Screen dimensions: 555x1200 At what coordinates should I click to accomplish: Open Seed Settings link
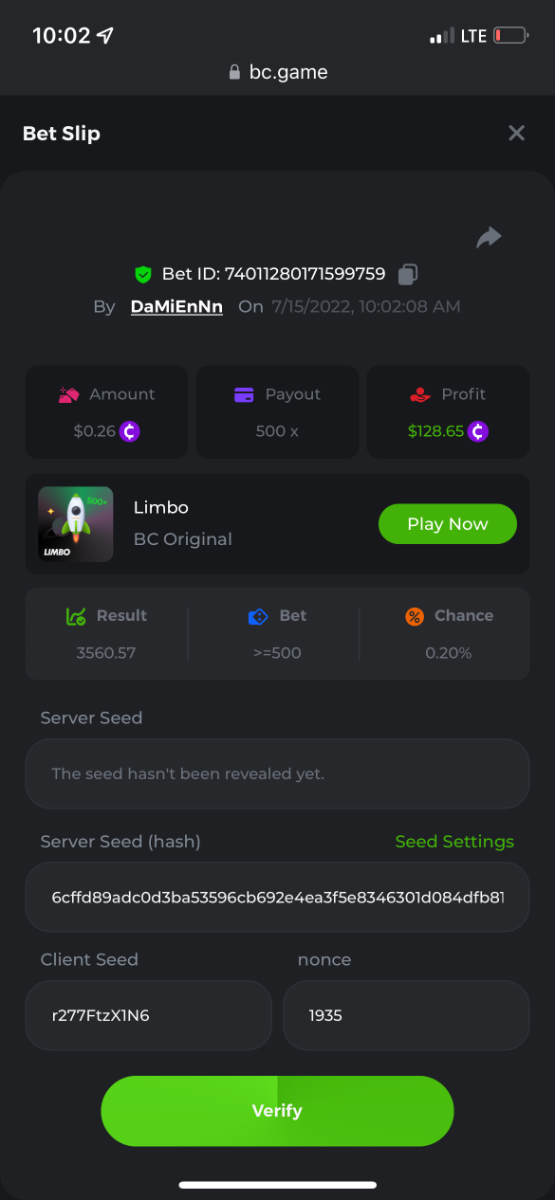[x=455, y=841]
